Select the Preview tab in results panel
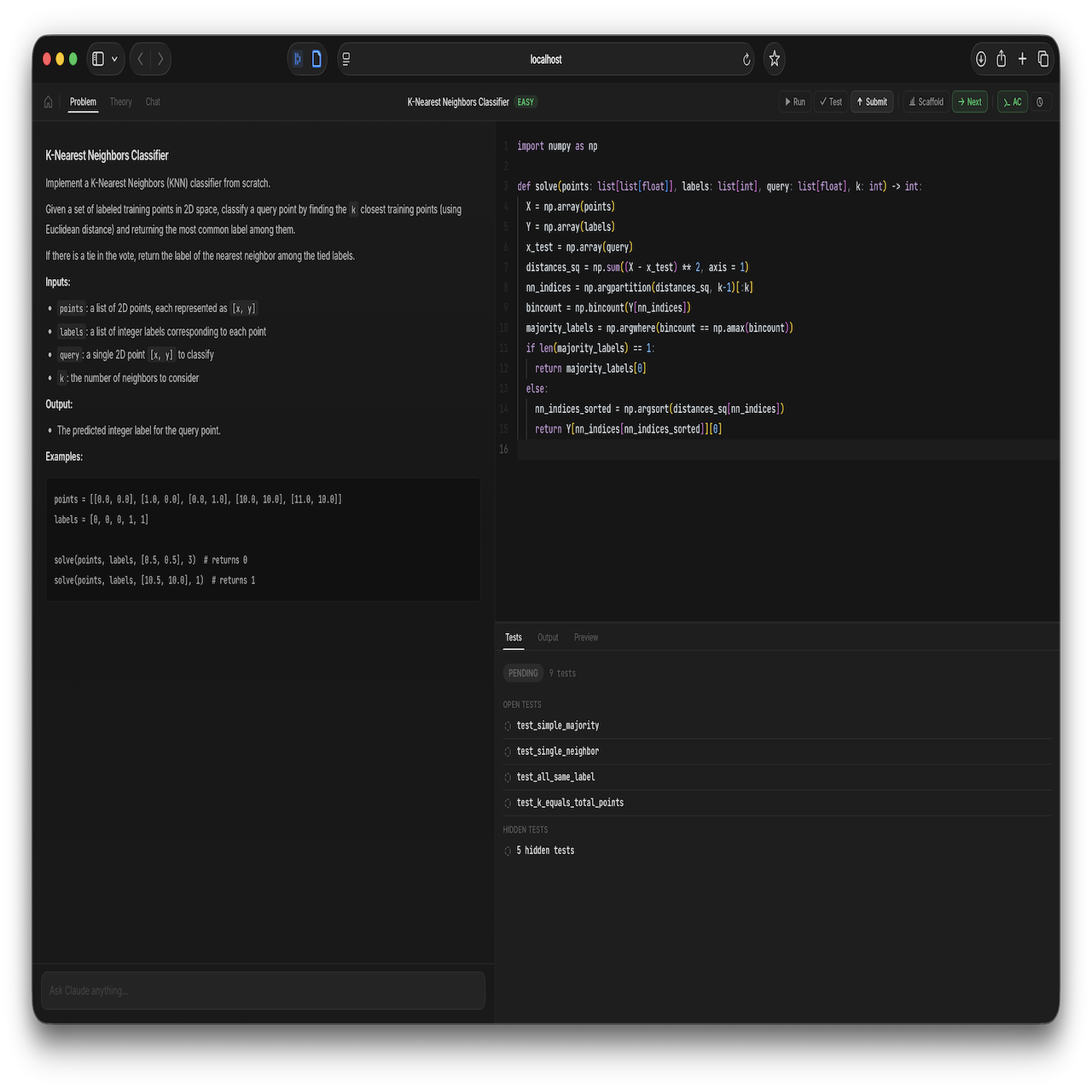 (586, 637)
